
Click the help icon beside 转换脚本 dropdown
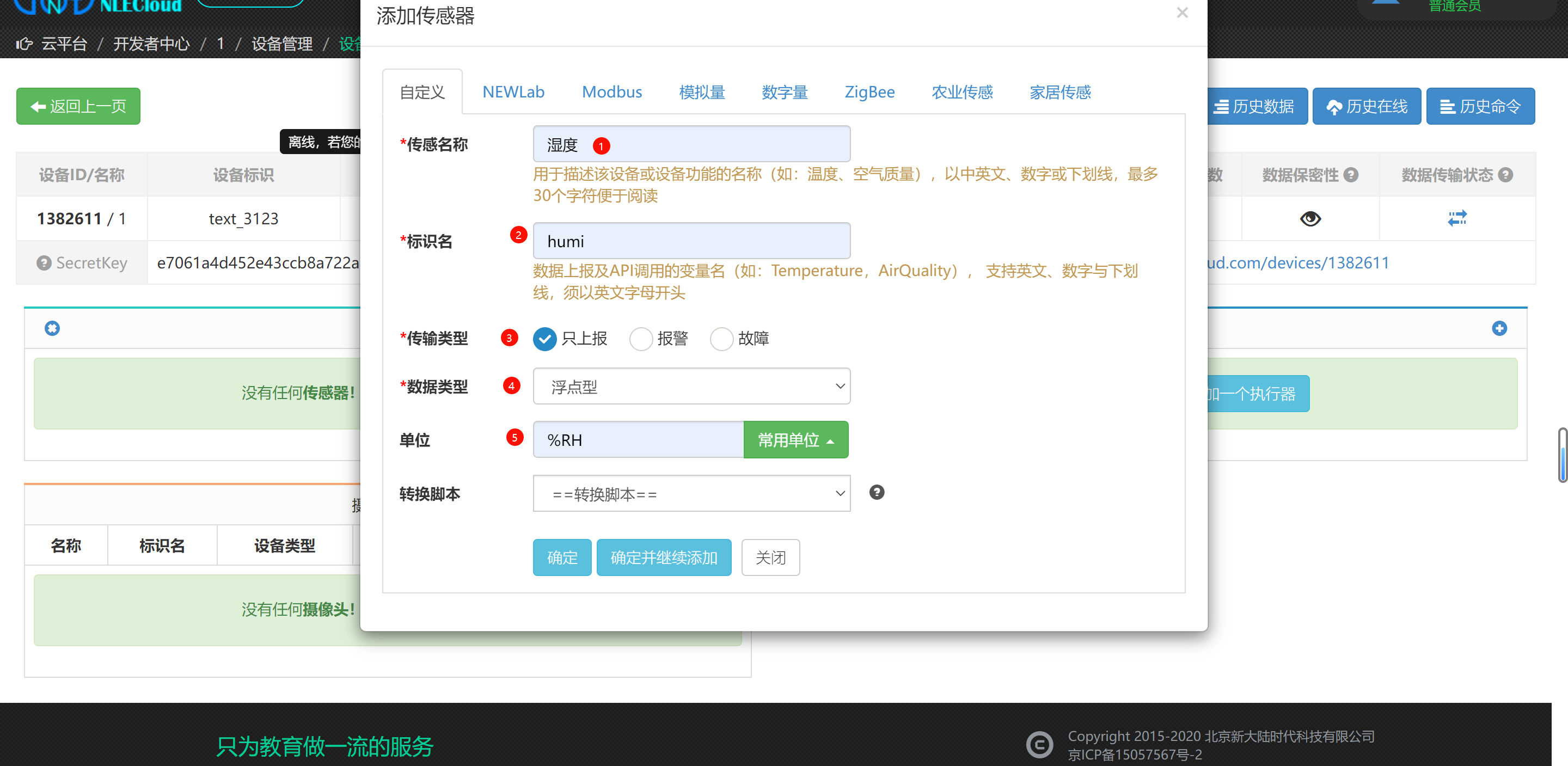tap(876, 492)
